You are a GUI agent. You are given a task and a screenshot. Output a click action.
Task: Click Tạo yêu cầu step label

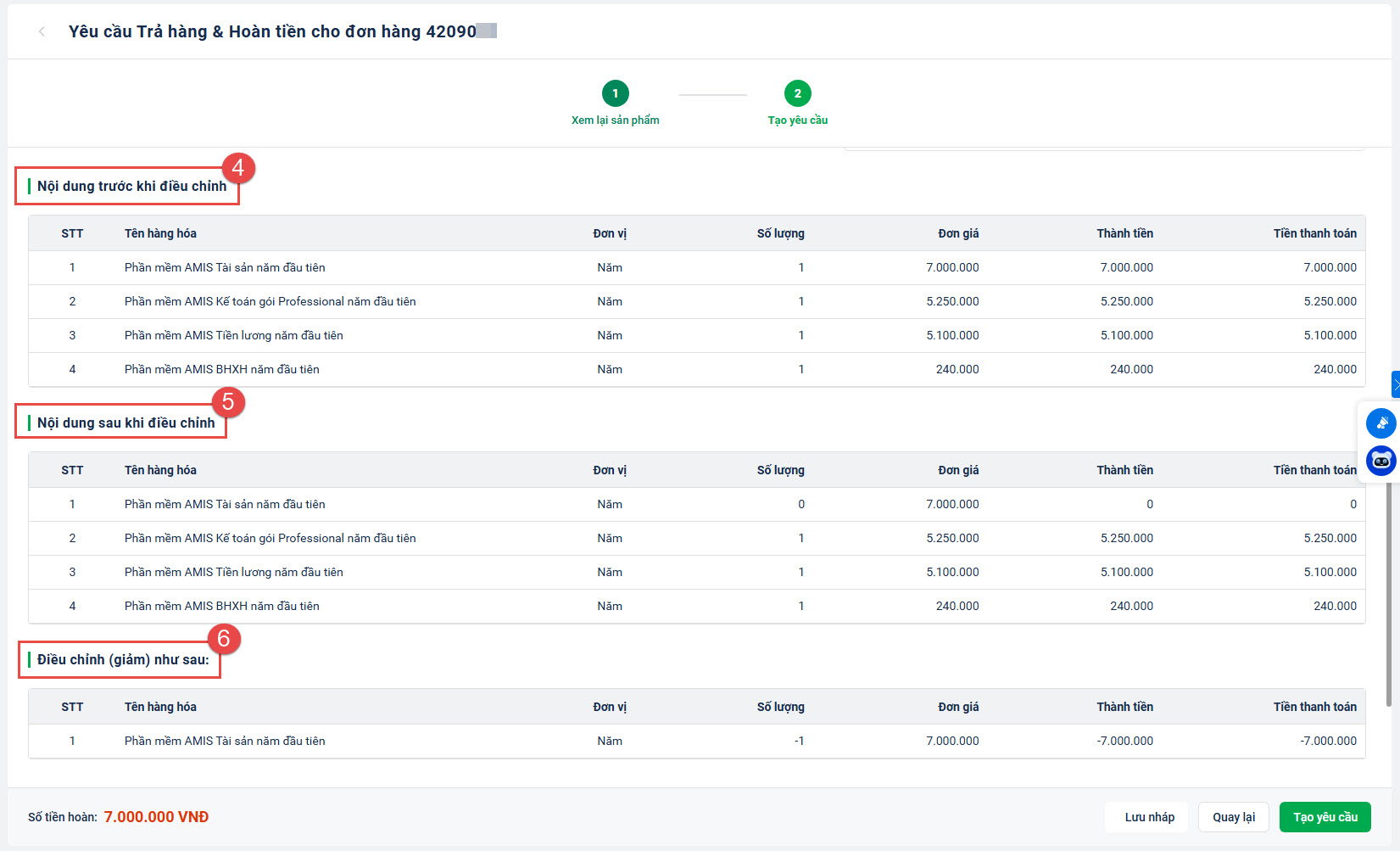[x=797, y=120]
